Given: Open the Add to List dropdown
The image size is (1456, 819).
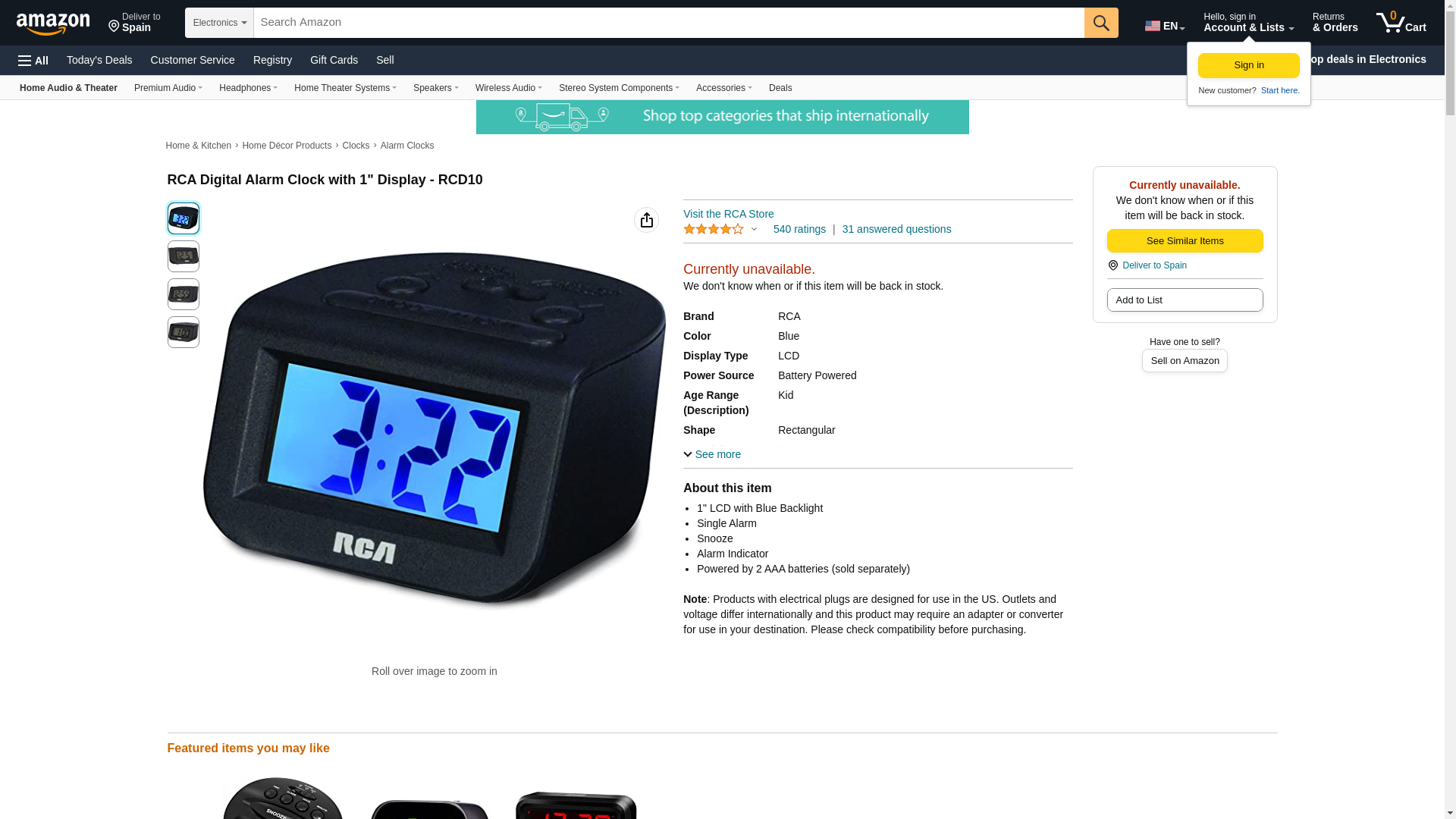Looking at the screenshot, I should pyautogui.click(x=1185, y=300).
